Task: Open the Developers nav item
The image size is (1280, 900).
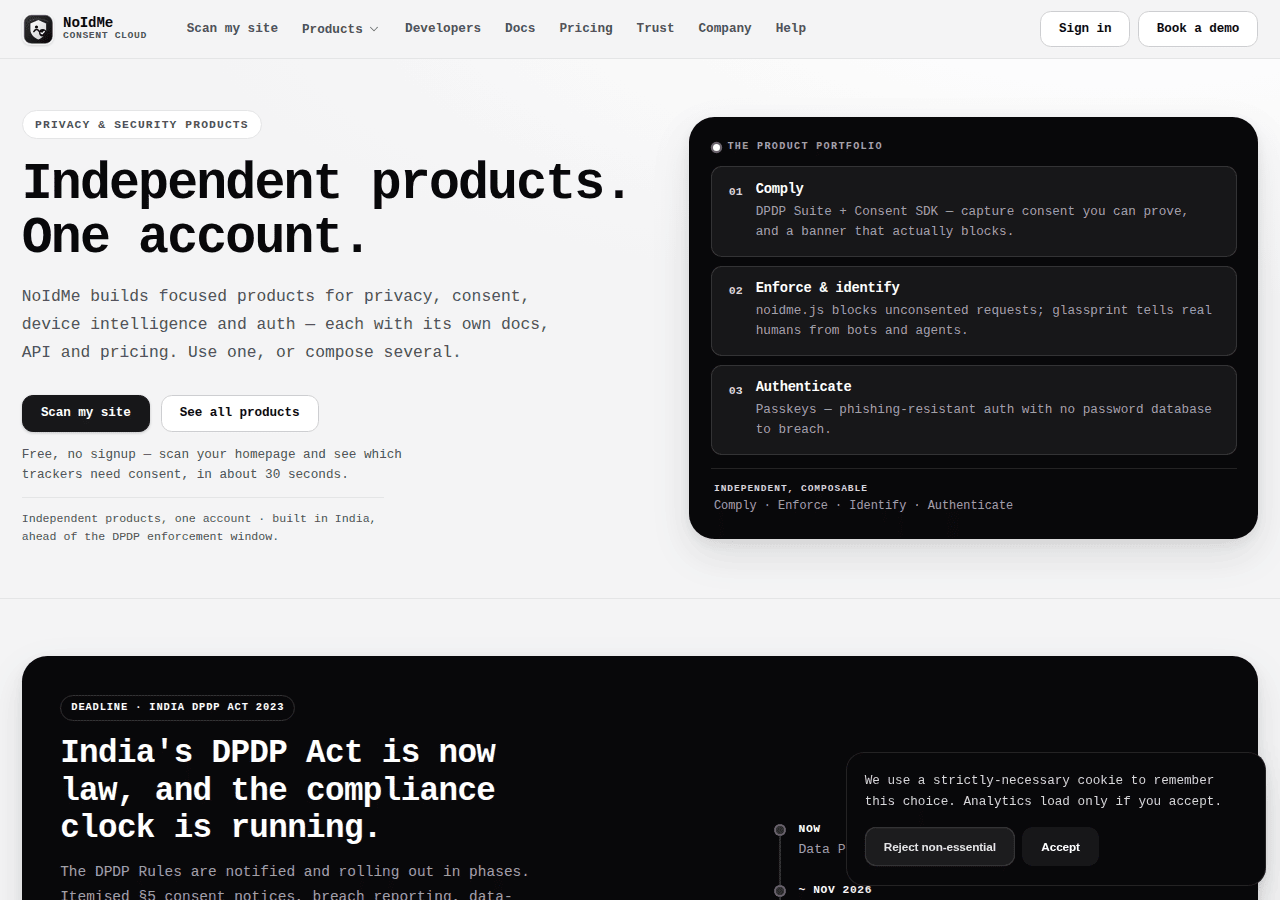Action: click(443, 28)
